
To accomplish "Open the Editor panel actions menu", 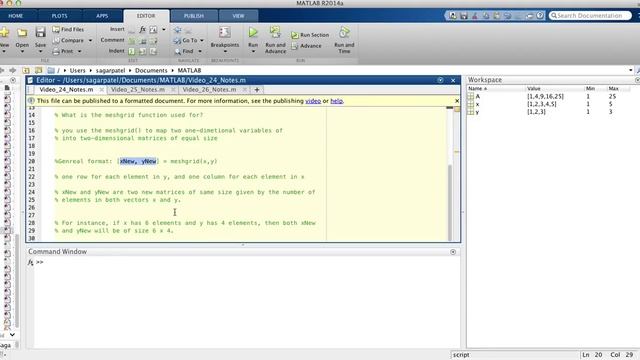I will click(x=440, y=80).
